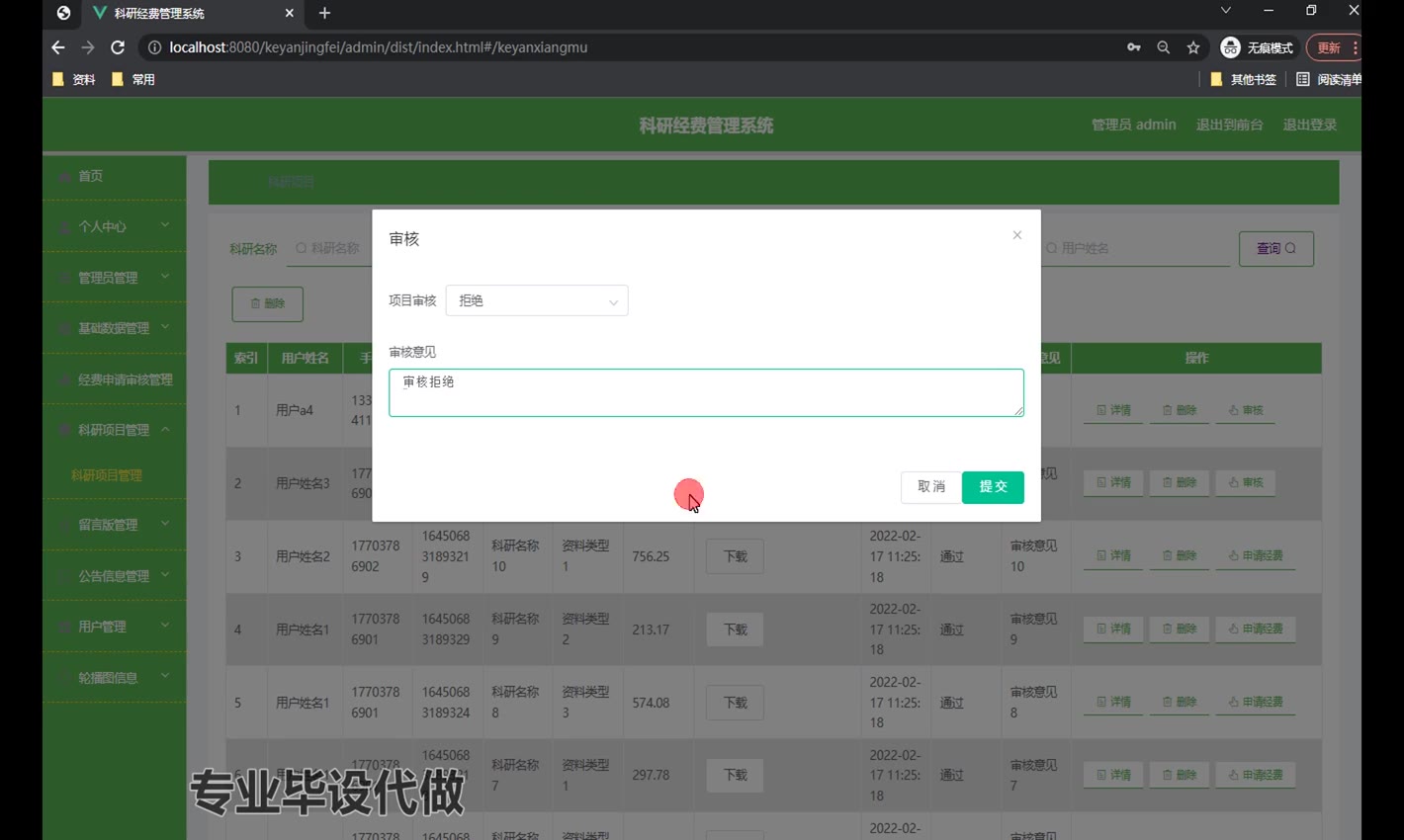Viewport: 1404px width, 840px height.
Task: Bookmark this page with the star icon
Action: point(1193,47)
